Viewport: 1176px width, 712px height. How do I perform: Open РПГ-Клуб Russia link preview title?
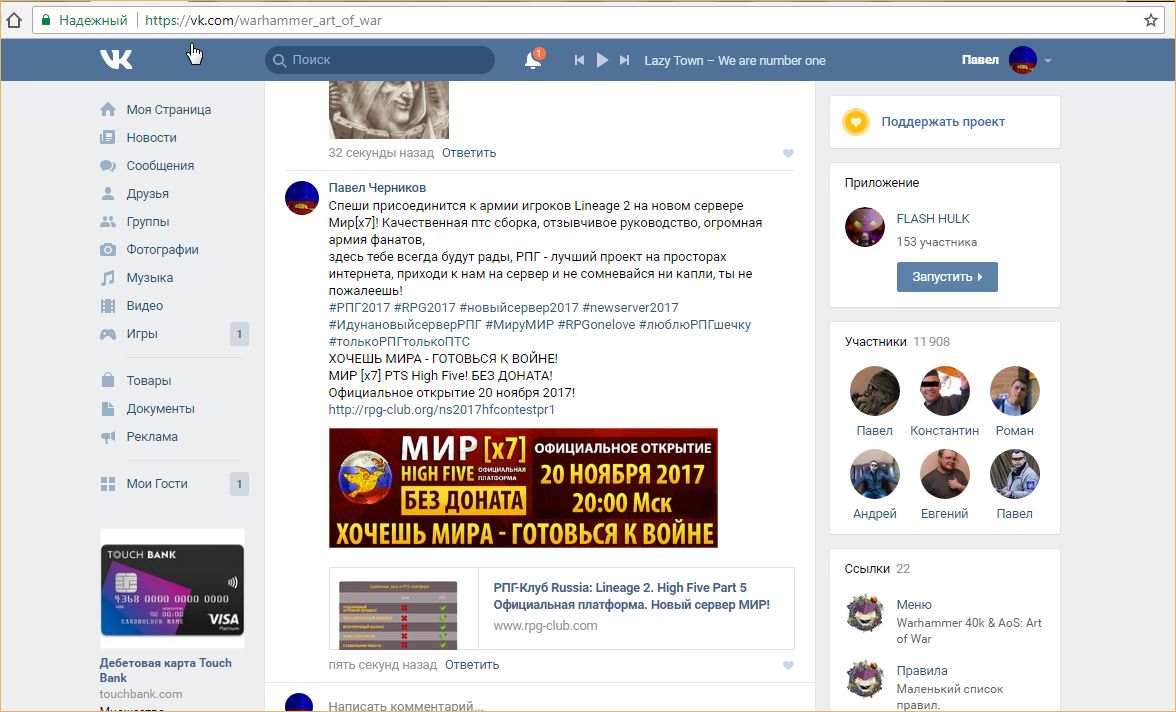click(632, 596)
